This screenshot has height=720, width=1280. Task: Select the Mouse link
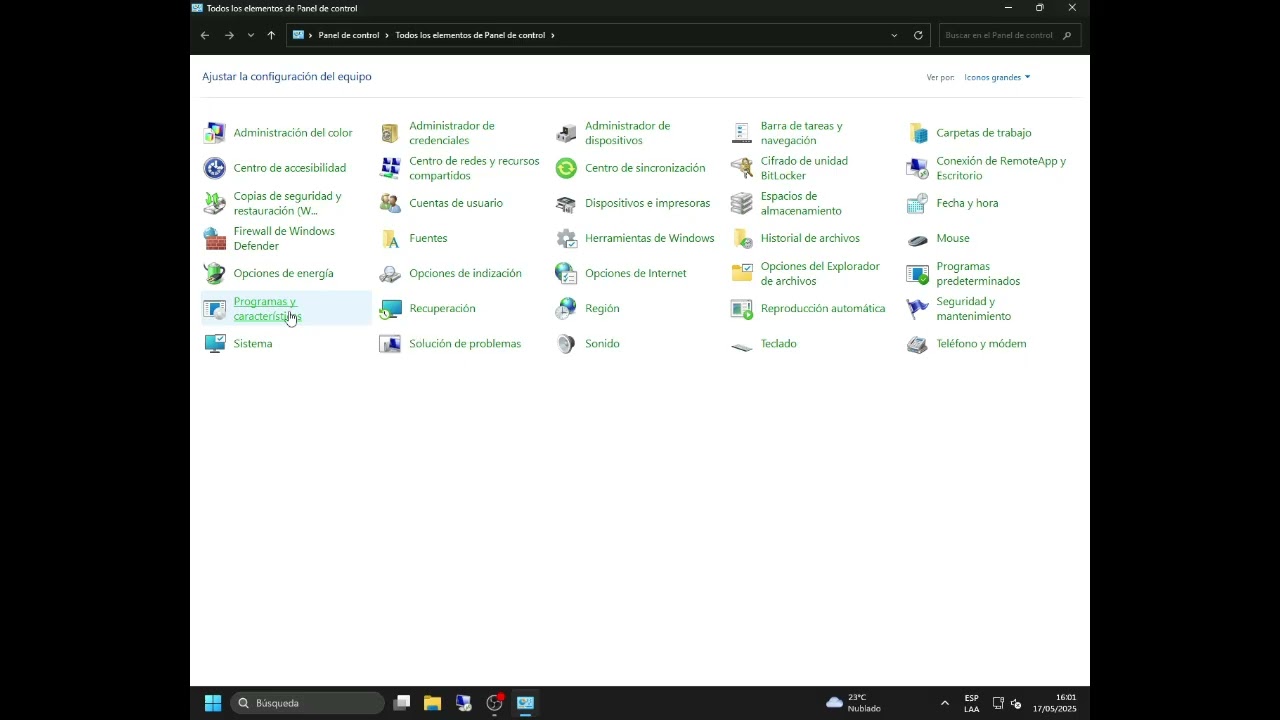pyautogui.click(x=953, y=238)
